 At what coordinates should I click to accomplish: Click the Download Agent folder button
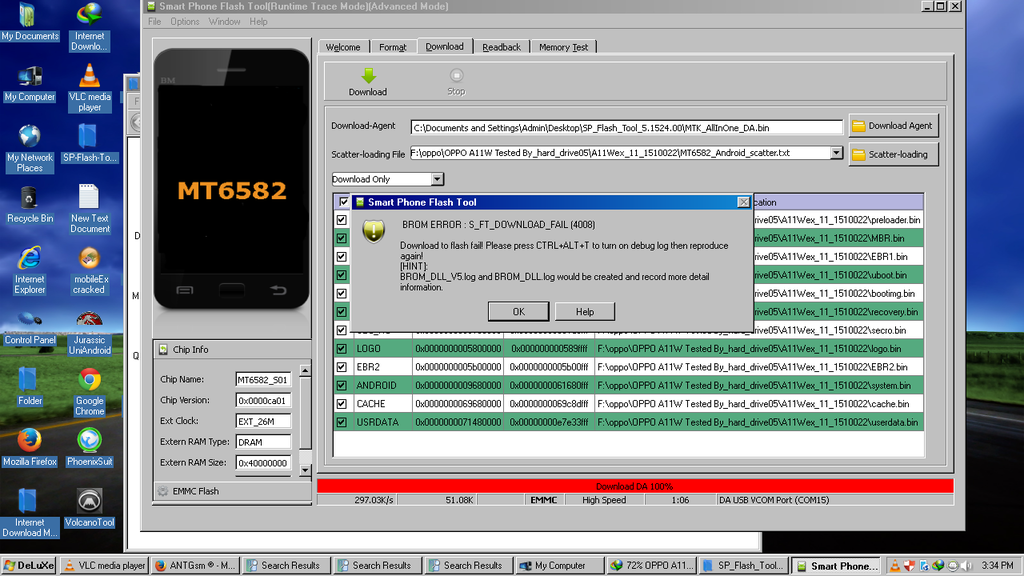click(891, 126)
